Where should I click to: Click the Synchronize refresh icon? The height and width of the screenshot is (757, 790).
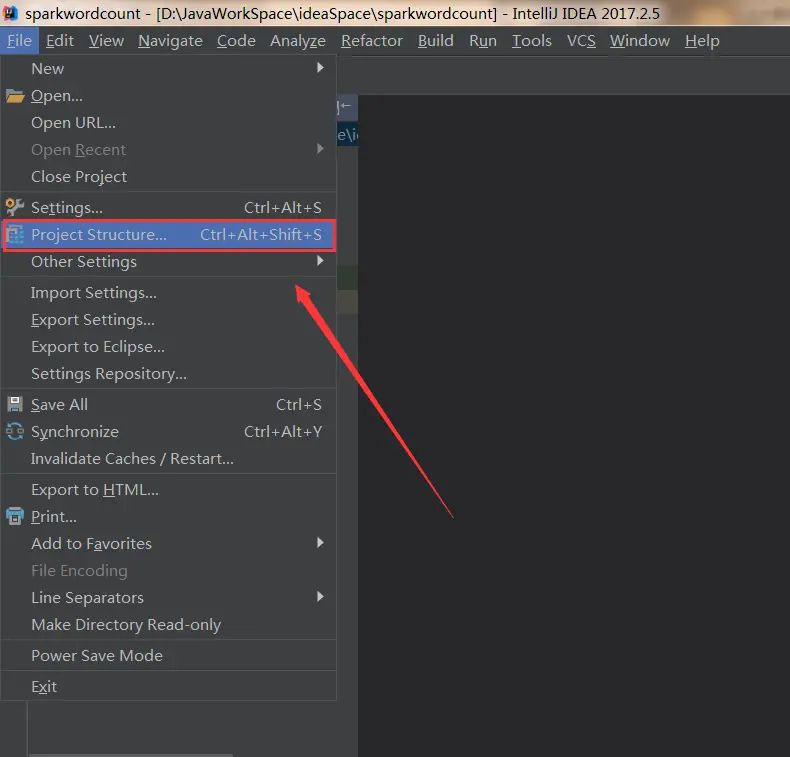click(x=15, y=432)
